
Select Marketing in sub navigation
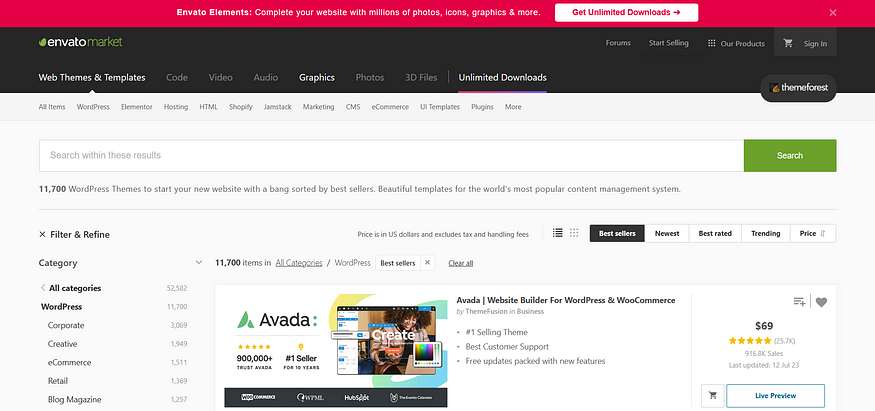[319, 107]
